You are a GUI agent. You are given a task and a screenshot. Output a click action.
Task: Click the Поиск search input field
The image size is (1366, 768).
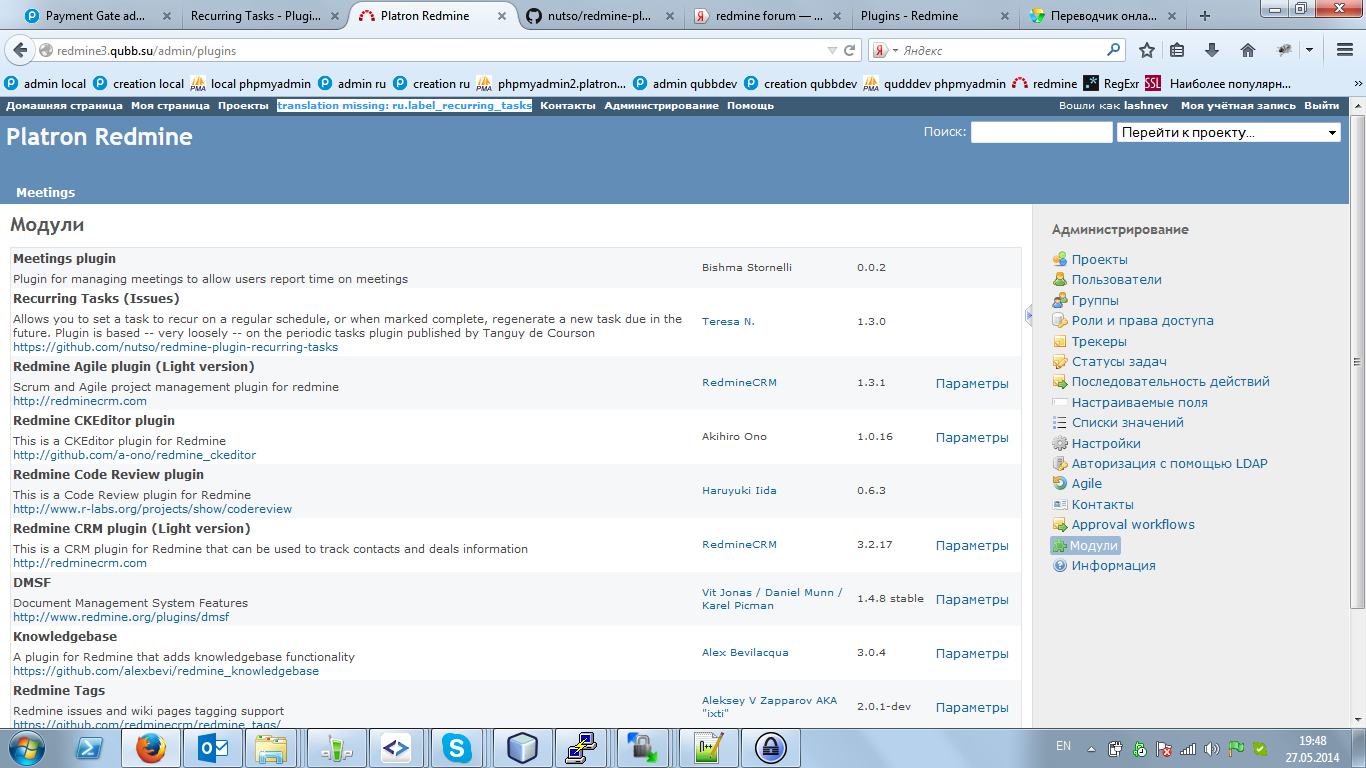(1041, 132)
